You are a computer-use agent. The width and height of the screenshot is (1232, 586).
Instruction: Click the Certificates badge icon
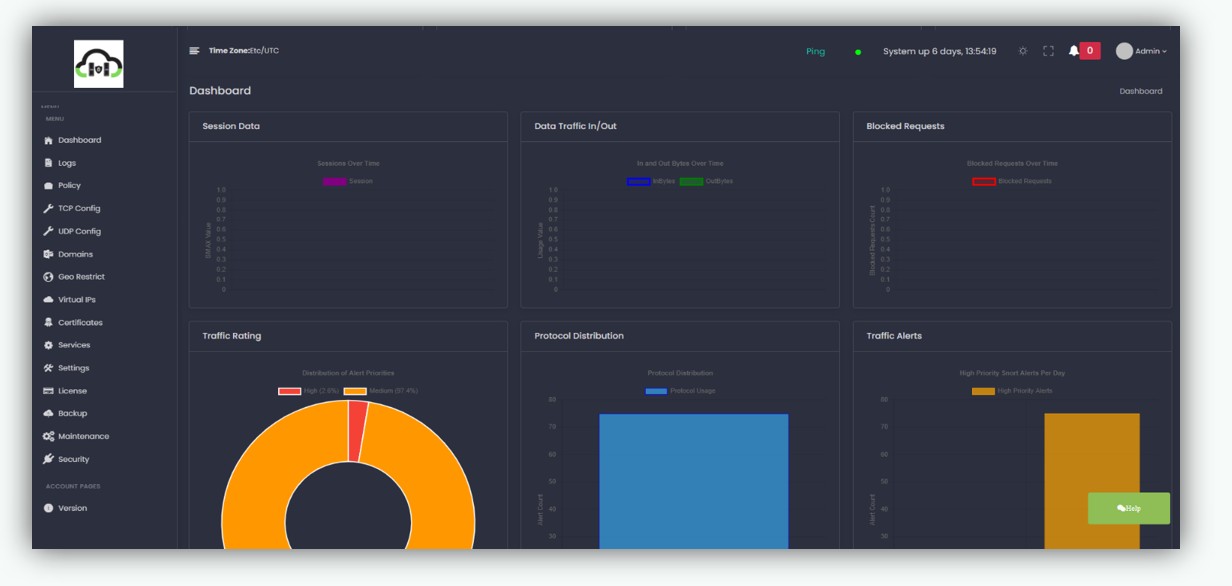coord(48,323)
